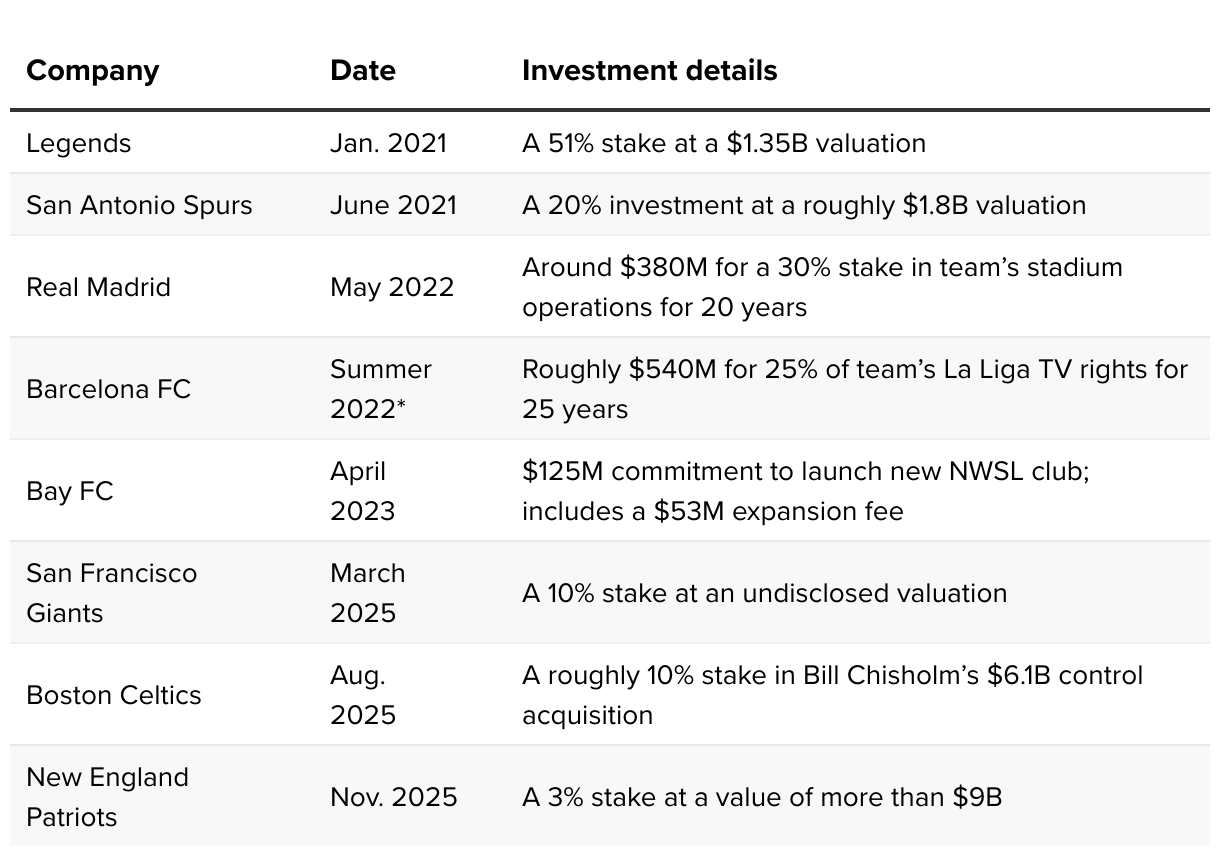This screenshot has height=856, width=1220.
Task: Click the Bill Chisholm acquisition details text
Action: (x=831, y=695)
